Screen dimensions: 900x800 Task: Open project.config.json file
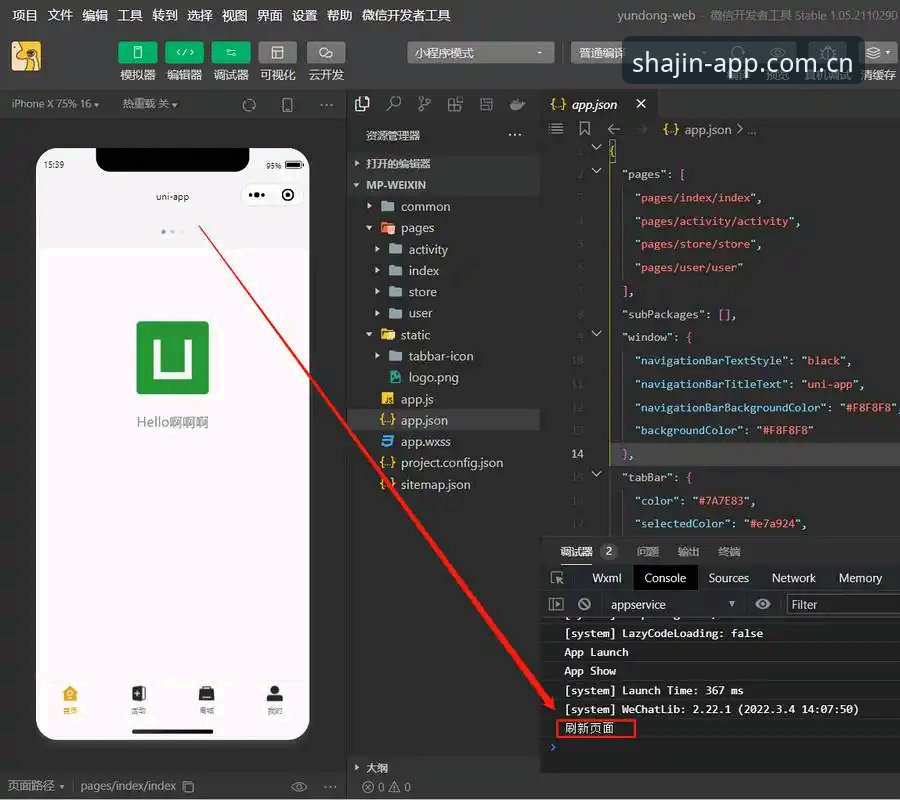[443, 463]
